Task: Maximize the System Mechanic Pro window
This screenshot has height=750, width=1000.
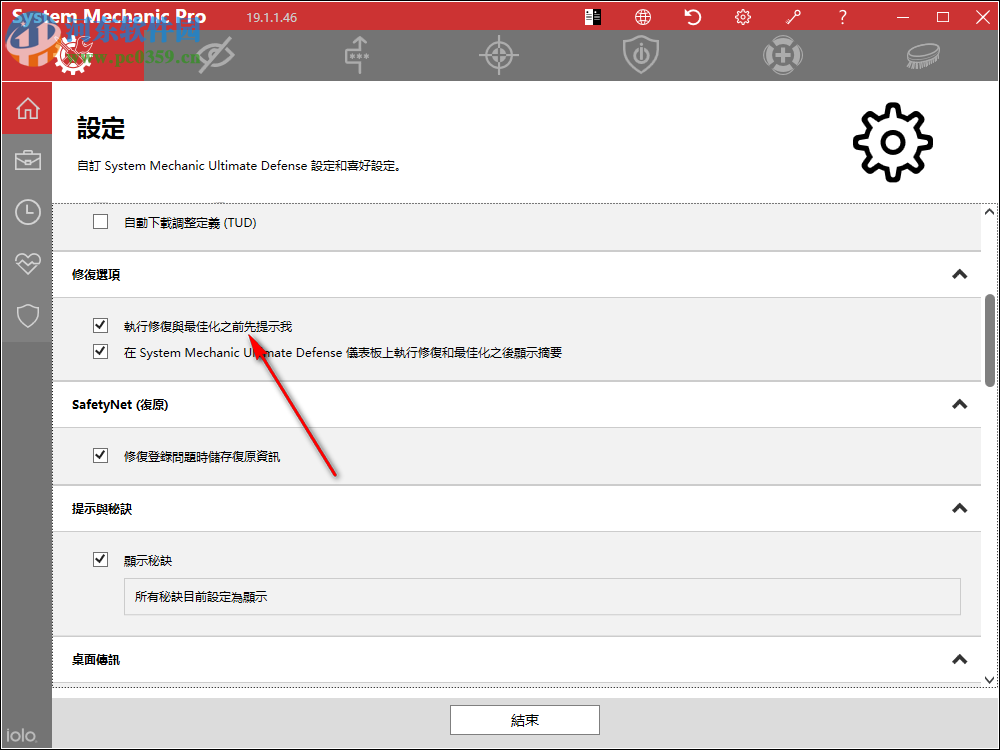Action: [943, 17]
